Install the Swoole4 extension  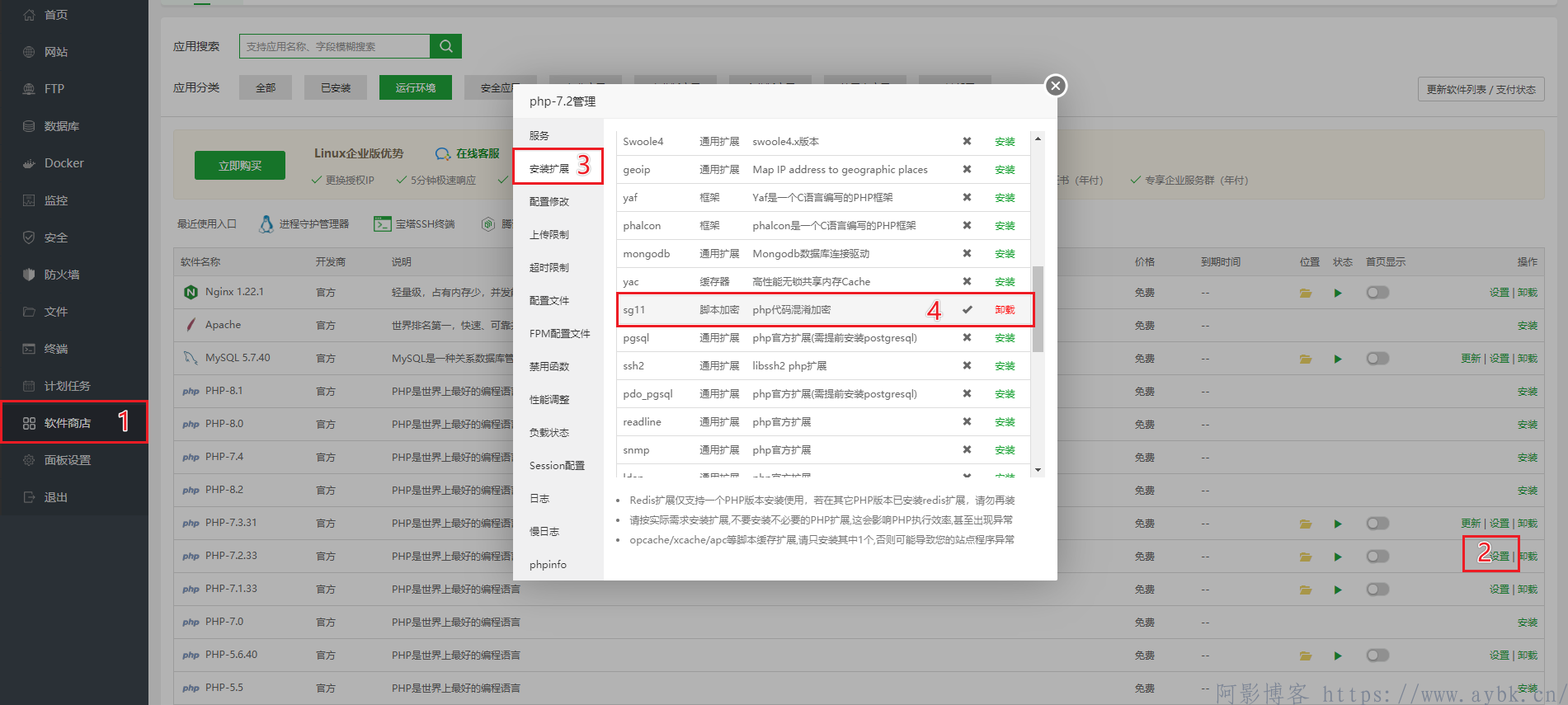1005,142
